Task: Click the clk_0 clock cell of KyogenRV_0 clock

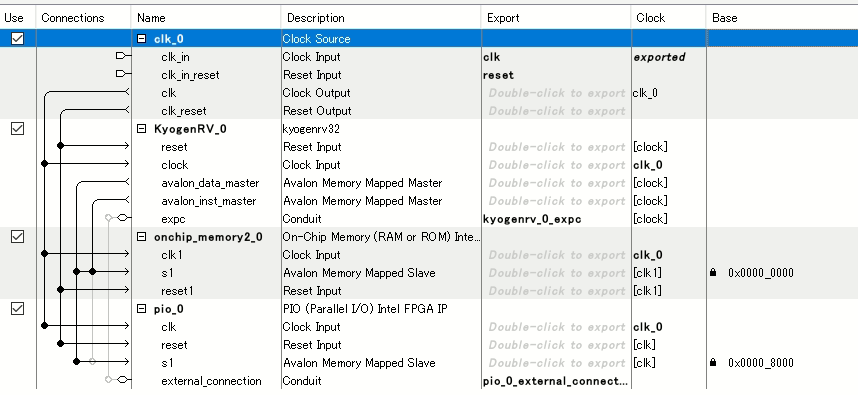Action: 648,165
